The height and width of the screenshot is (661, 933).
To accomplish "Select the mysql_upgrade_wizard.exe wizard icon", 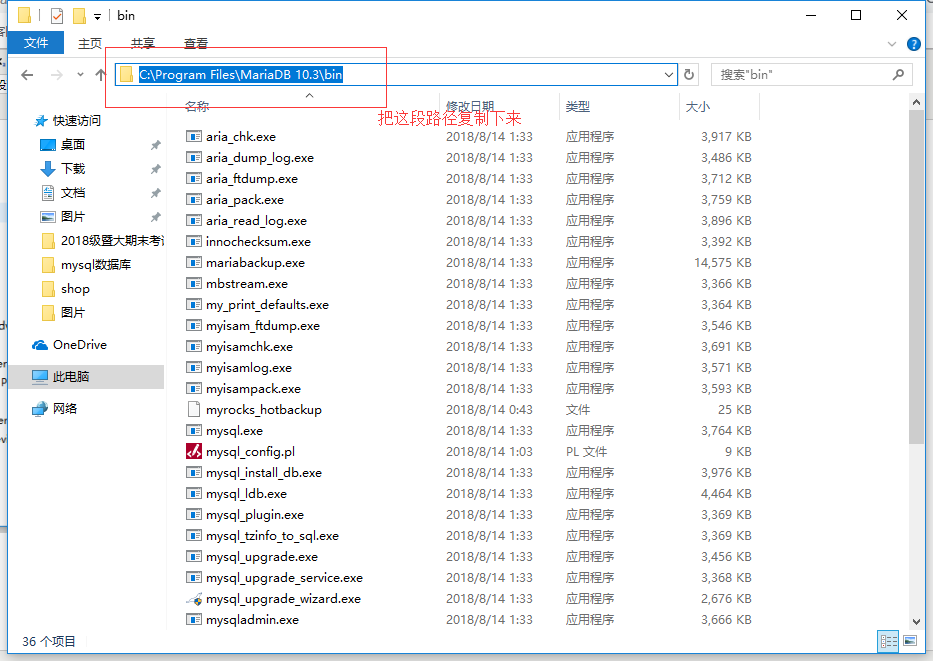I will point(193,599).
